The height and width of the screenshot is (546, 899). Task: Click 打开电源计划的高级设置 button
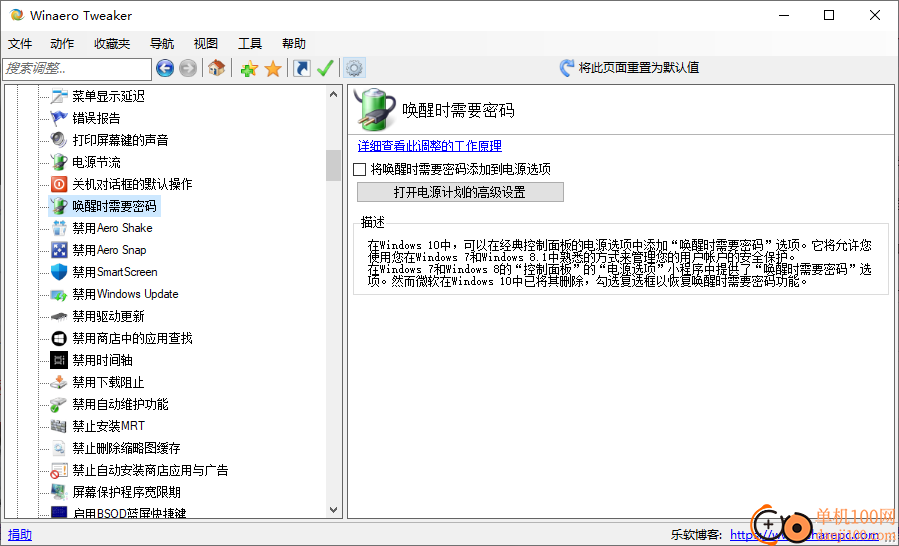[x=460, y=192]
